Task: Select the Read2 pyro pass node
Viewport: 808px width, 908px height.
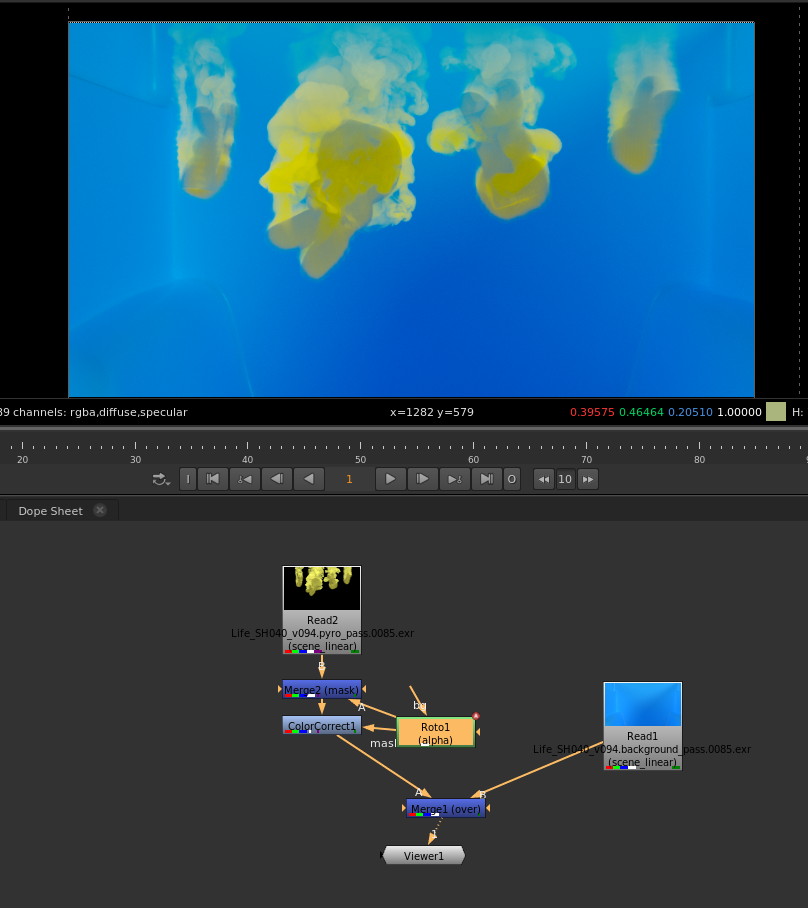Action: [322, 610]
